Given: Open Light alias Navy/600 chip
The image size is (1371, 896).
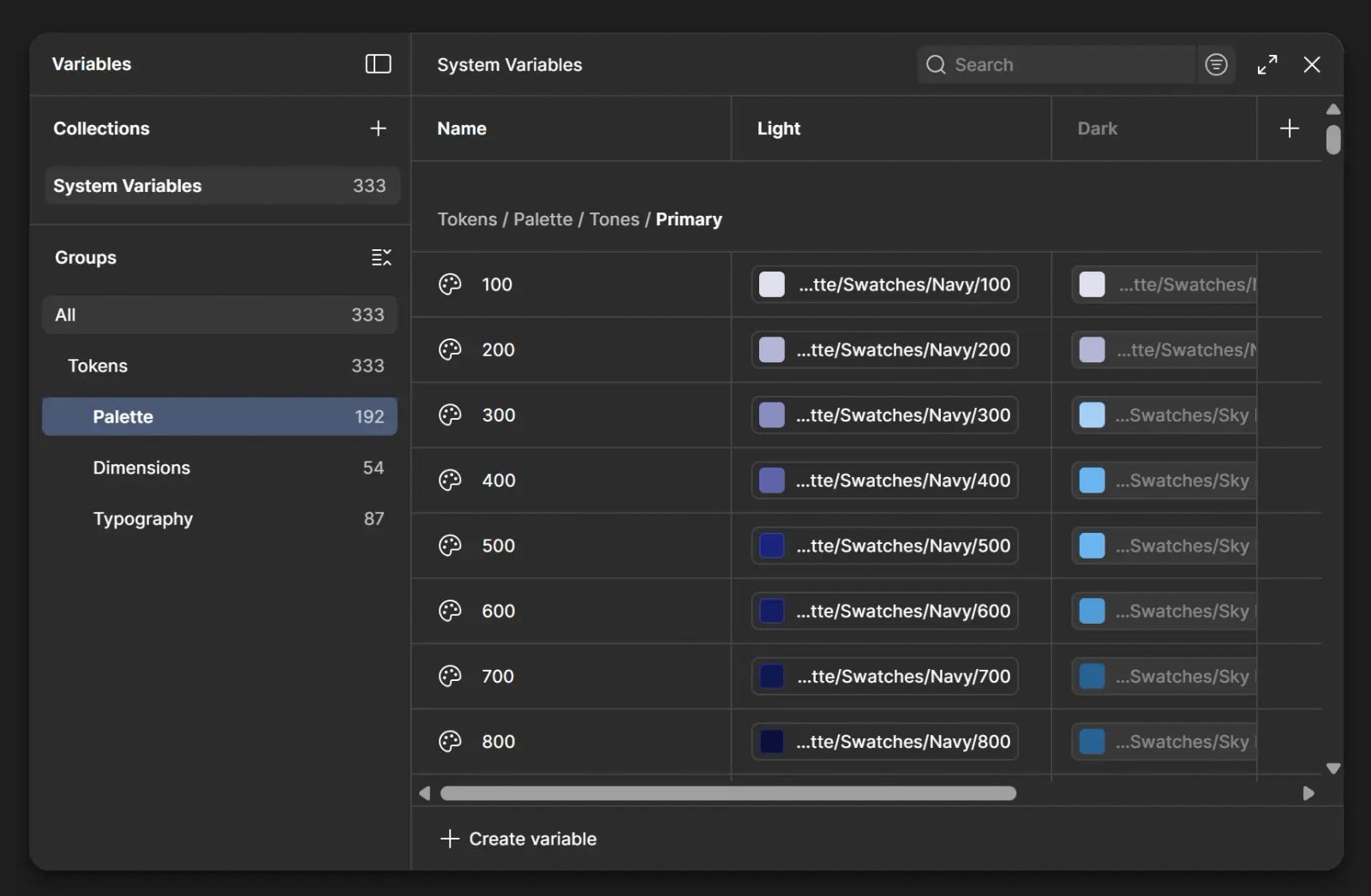Looking at the screenshot, I should [885, 611].
